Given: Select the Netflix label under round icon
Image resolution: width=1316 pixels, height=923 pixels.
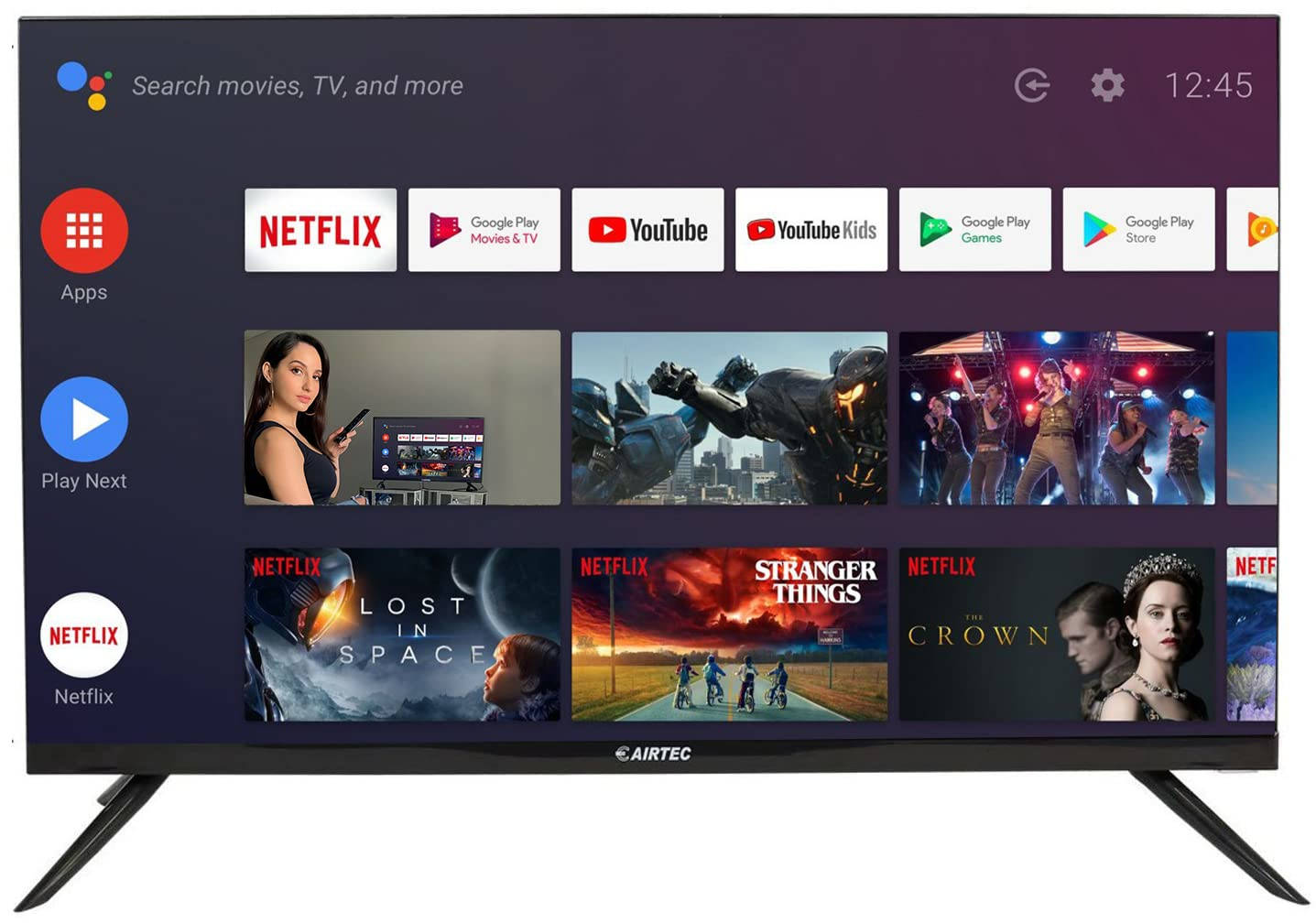Looking at the screenshot, I should click(84, 697).
